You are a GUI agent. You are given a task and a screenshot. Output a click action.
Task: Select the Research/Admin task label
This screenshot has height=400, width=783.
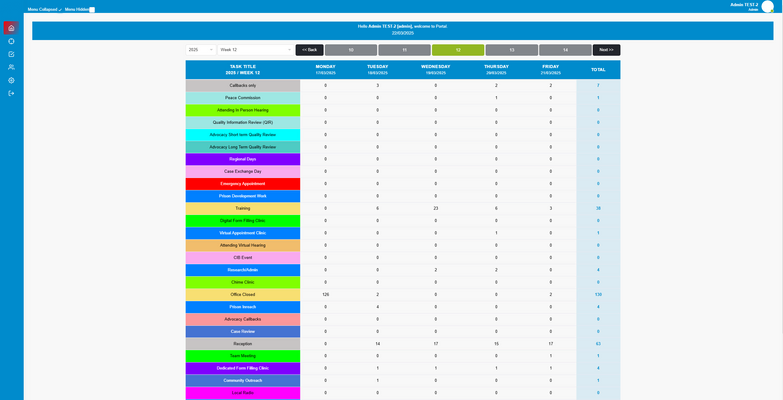(x=243, y=270)
